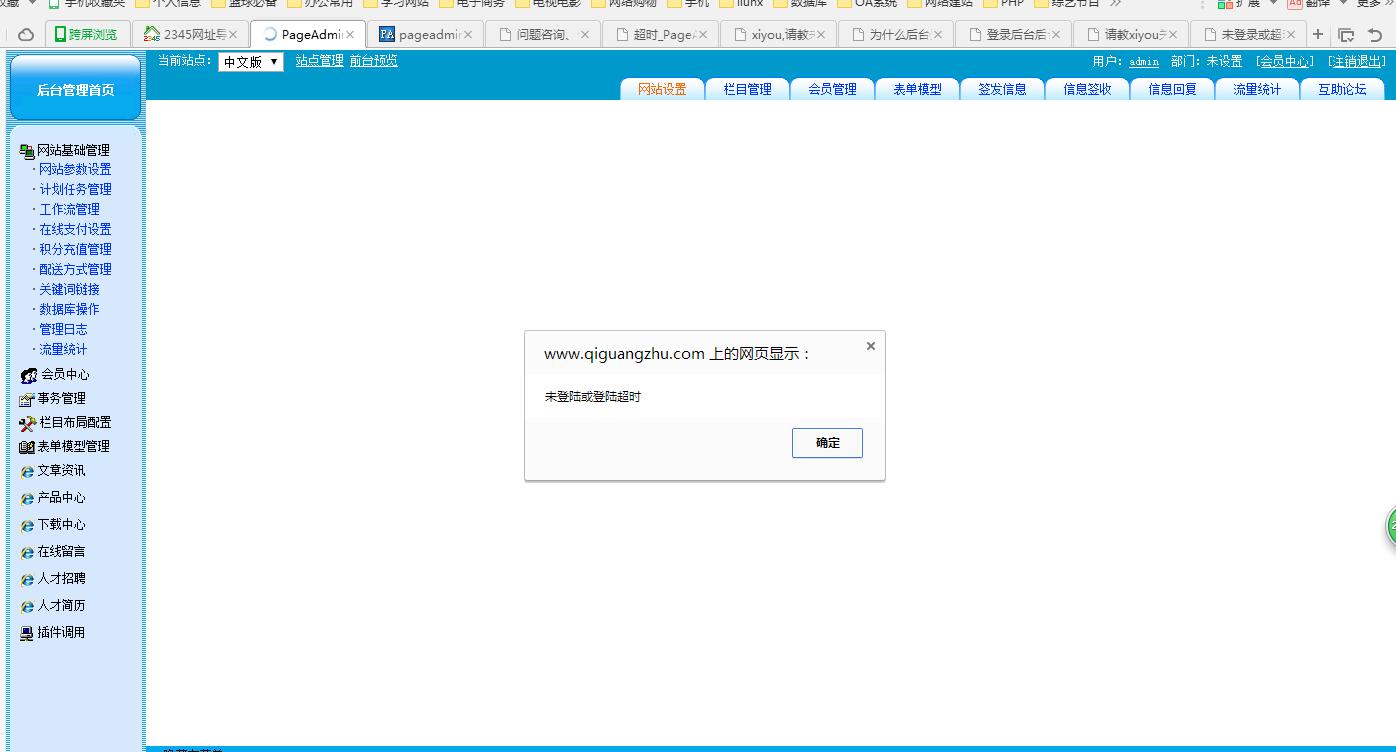Screen dimensions: 1396x752
Task: Switch to the 2345网址导航 browser tab
Action: pyautogui.click(x=191, y=34)
